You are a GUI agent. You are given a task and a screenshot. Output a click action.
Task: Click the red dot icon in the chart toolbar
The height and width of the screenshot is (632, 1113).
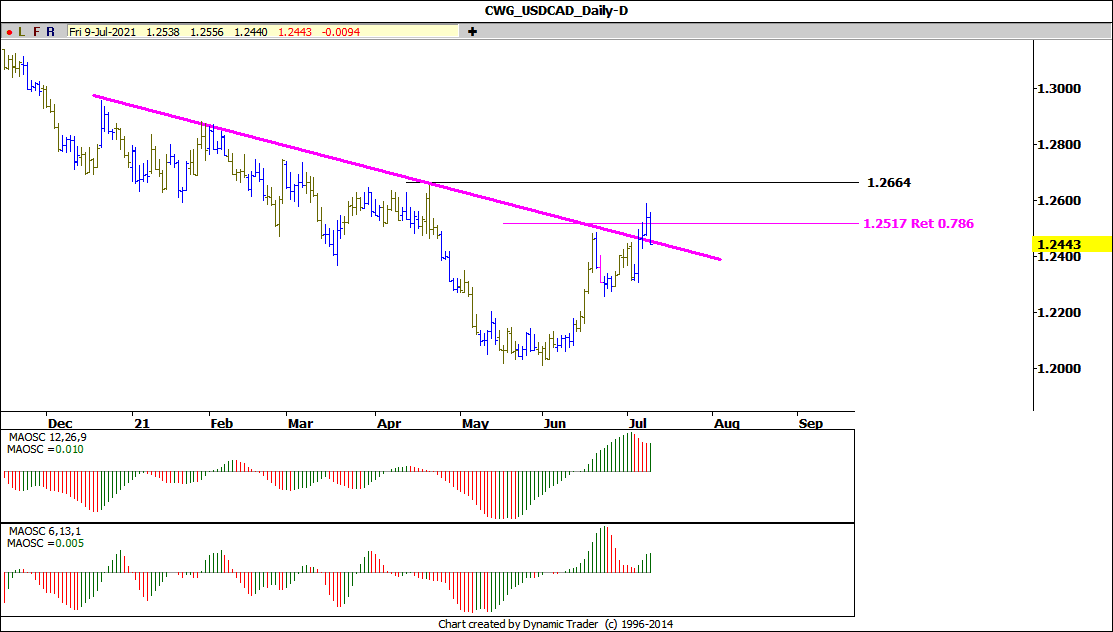9,32
